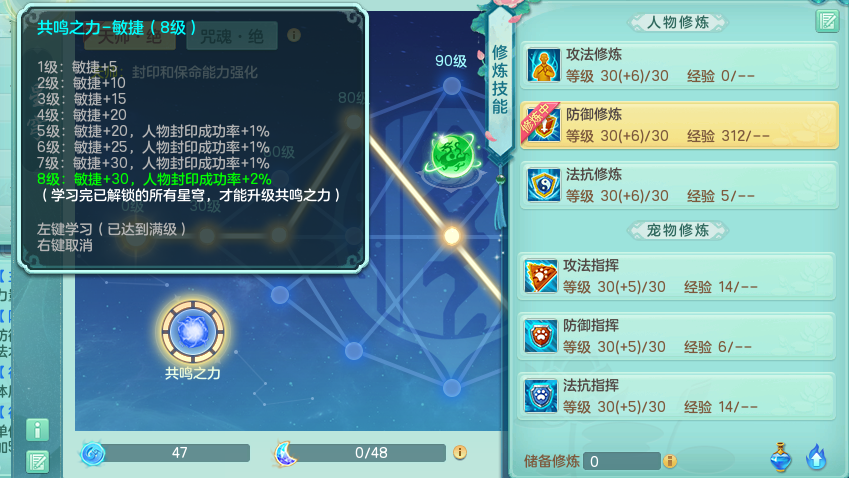Click the green info icon in left sidebar
Image resolution: width=849 pixels, height=478 pixels.
click(37, 430)
